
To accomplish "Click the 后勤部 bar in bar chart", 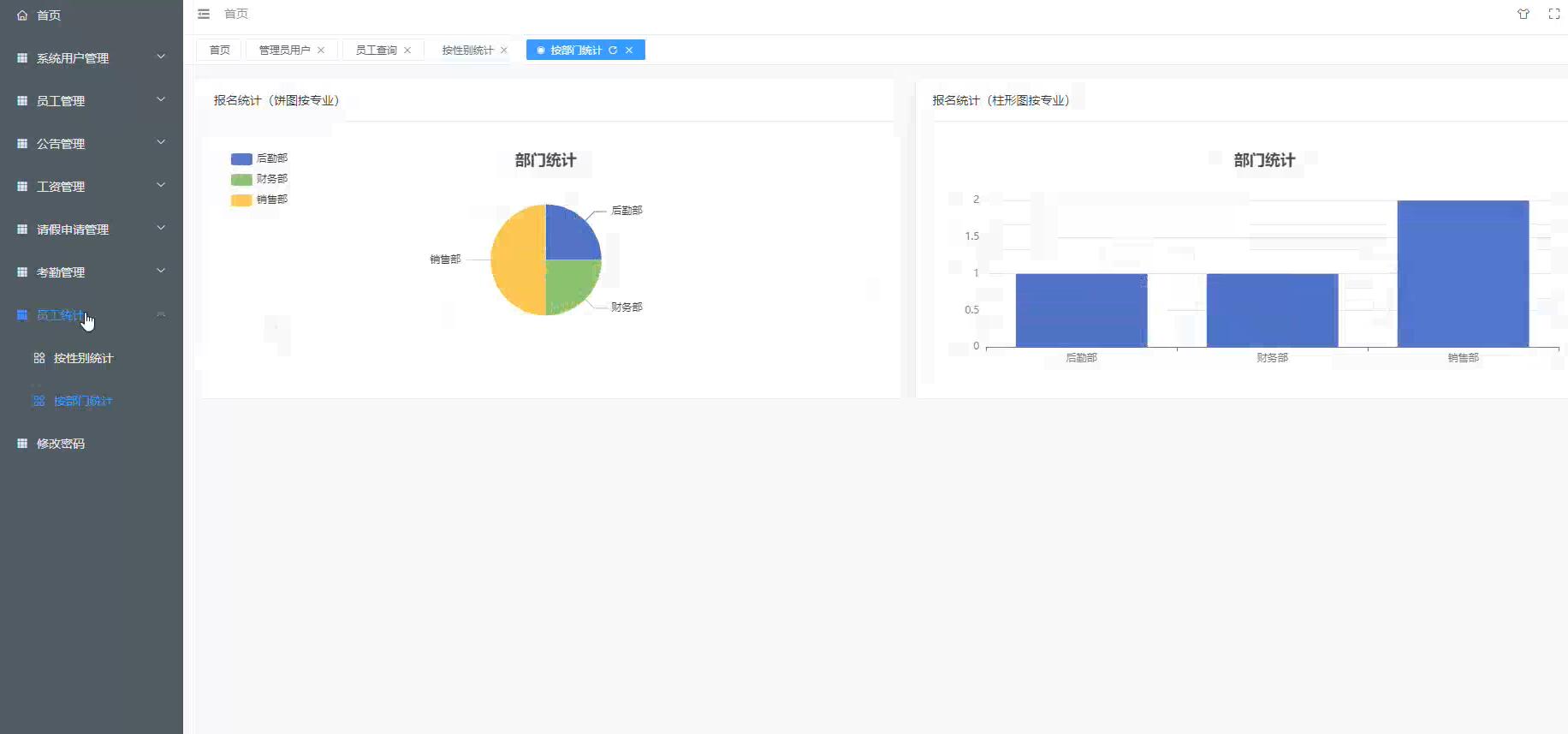I will tap(1081, 310).
